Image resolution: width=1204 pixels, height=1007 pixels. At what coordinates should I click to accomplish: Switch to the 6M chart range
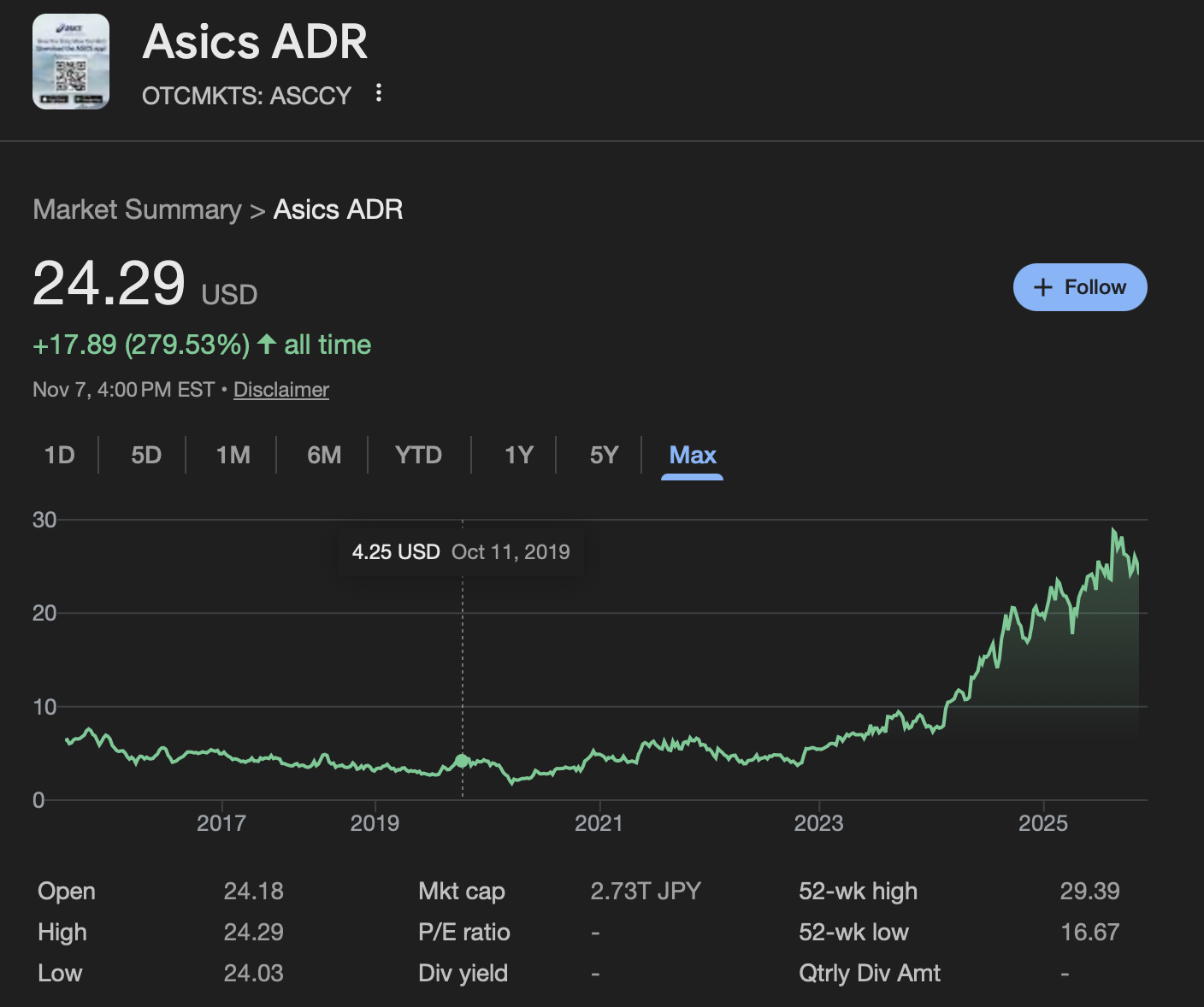(324, 455)
